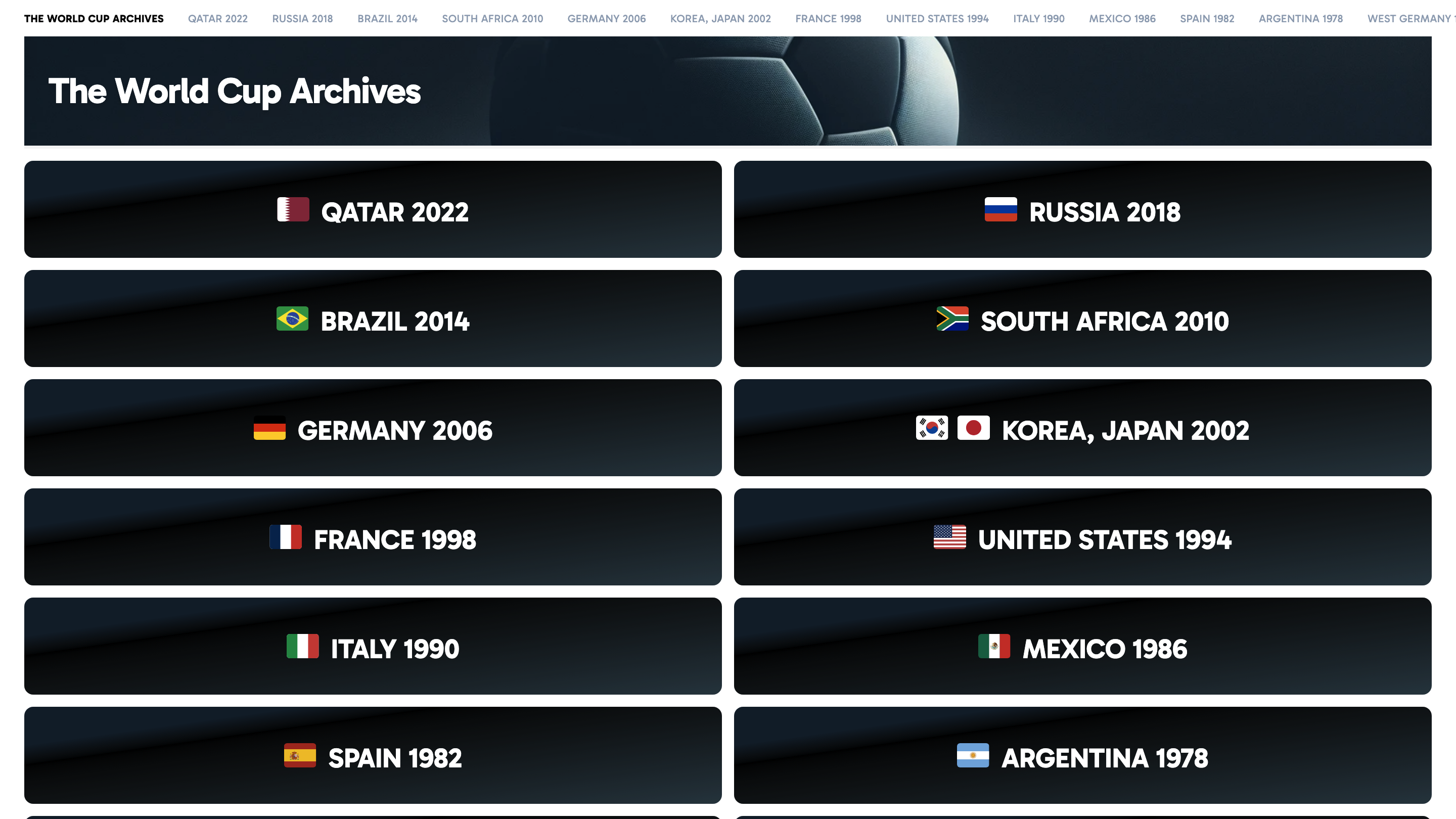Image resolution: width=1456 pixels, height=819 pixels.
Task: Click the Argentina flag icon
Action: (973, 756)
